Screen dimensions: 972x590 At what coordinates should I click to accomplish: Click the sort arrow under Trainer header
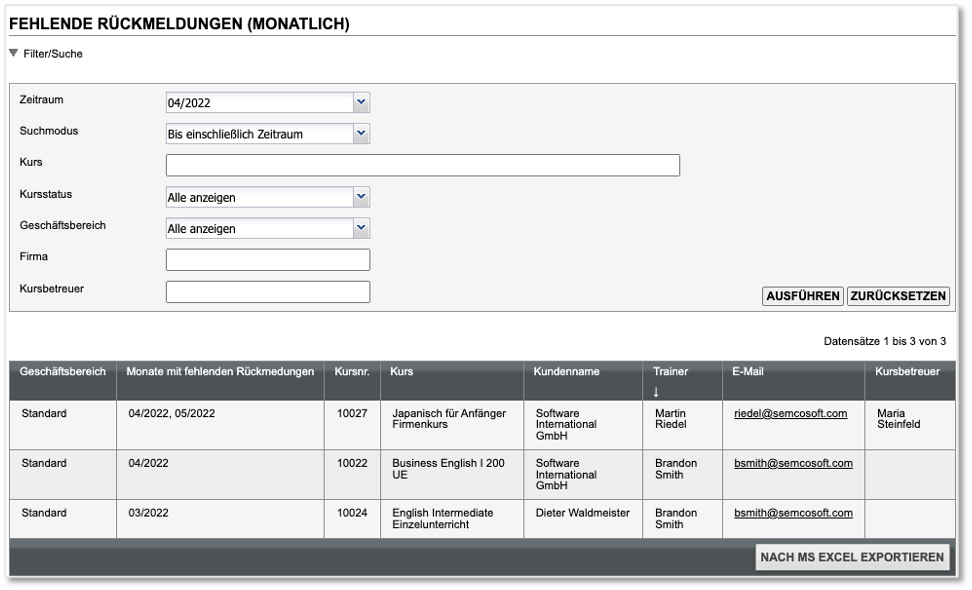tap(657, 391)
